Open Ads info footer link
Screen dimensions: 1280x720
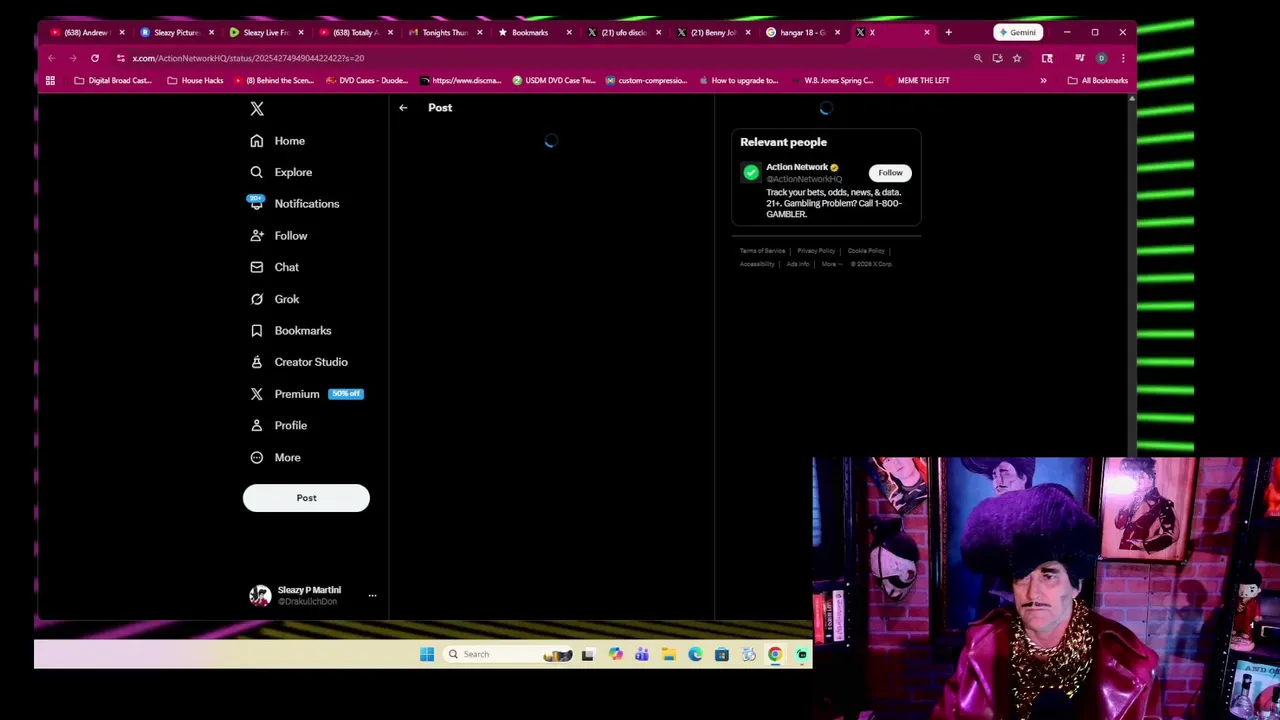[798, 264]
